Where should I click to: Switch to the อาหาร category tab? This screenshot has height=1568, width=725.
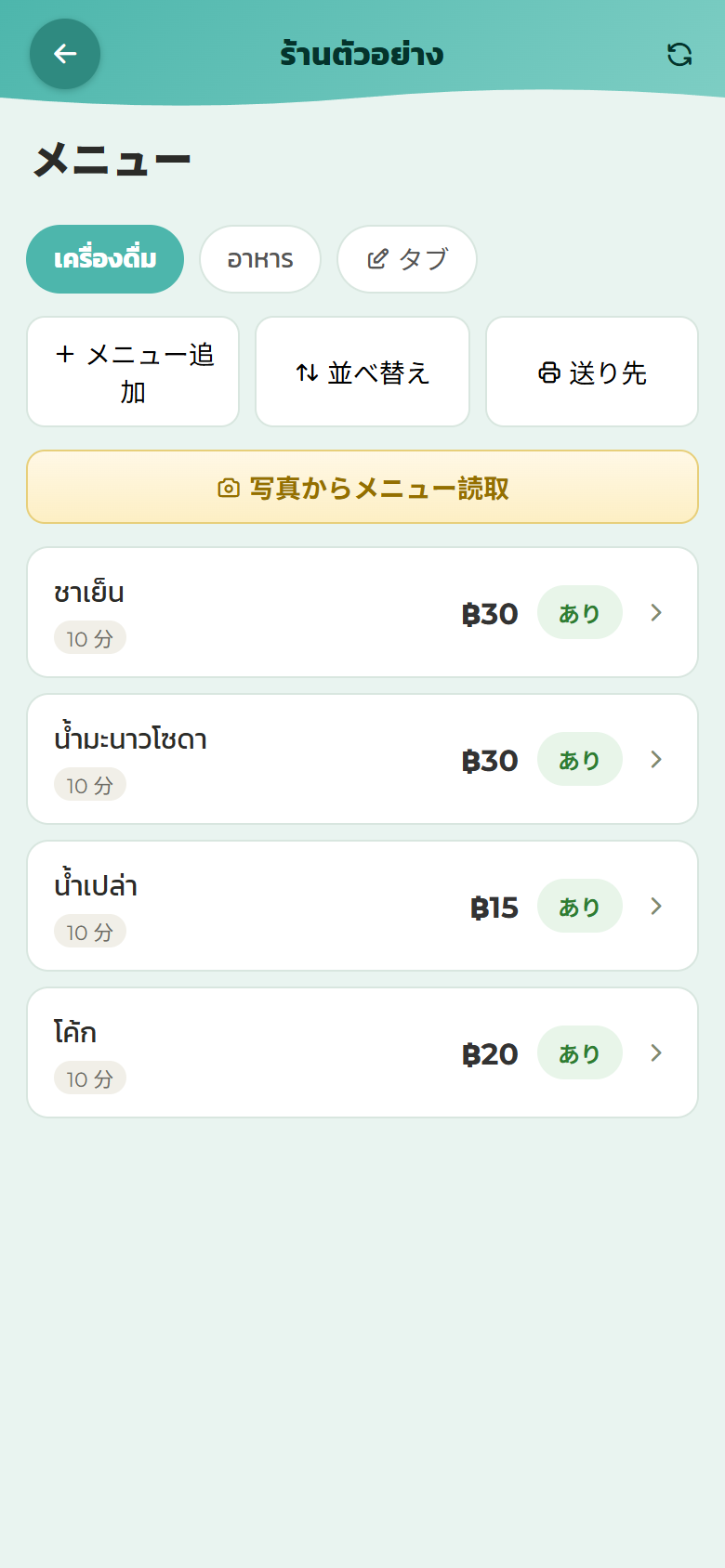tap(260, 259)
